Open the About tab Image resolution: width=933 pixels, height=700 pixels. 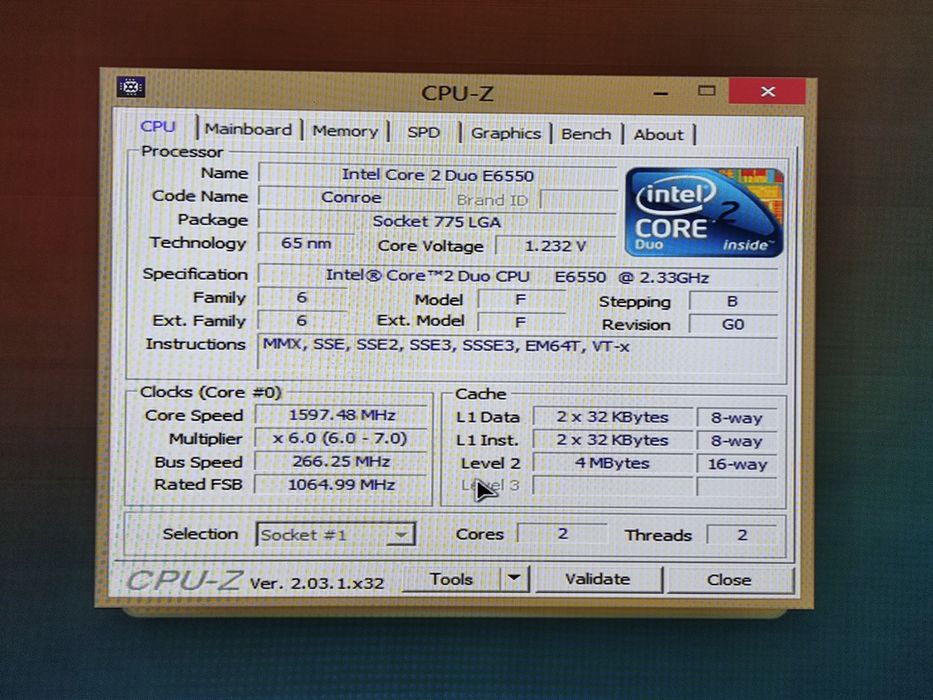(658, 135)
